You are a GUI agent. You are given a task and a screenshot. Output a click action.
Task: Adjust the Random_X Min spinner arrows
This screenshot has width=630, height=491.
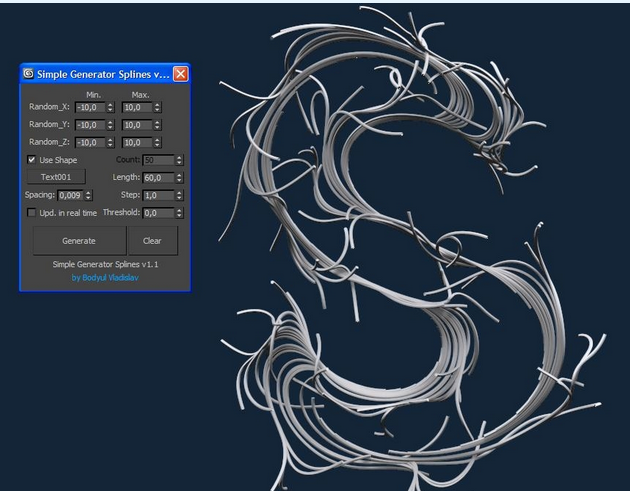tap(110, 107)
